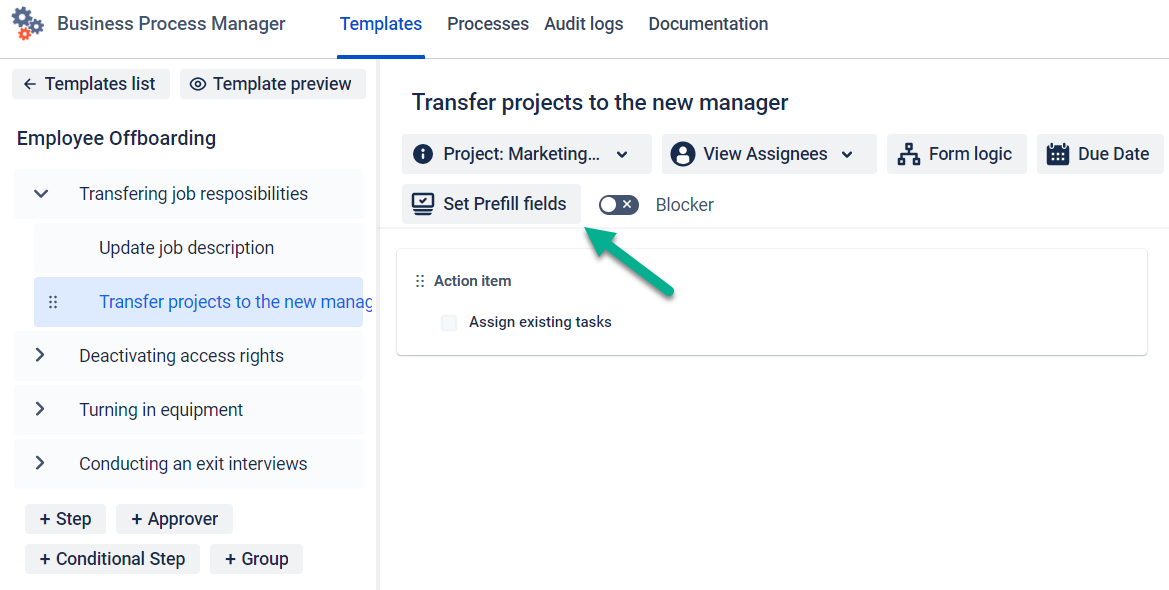Click the + Approver button

[174, 519]
